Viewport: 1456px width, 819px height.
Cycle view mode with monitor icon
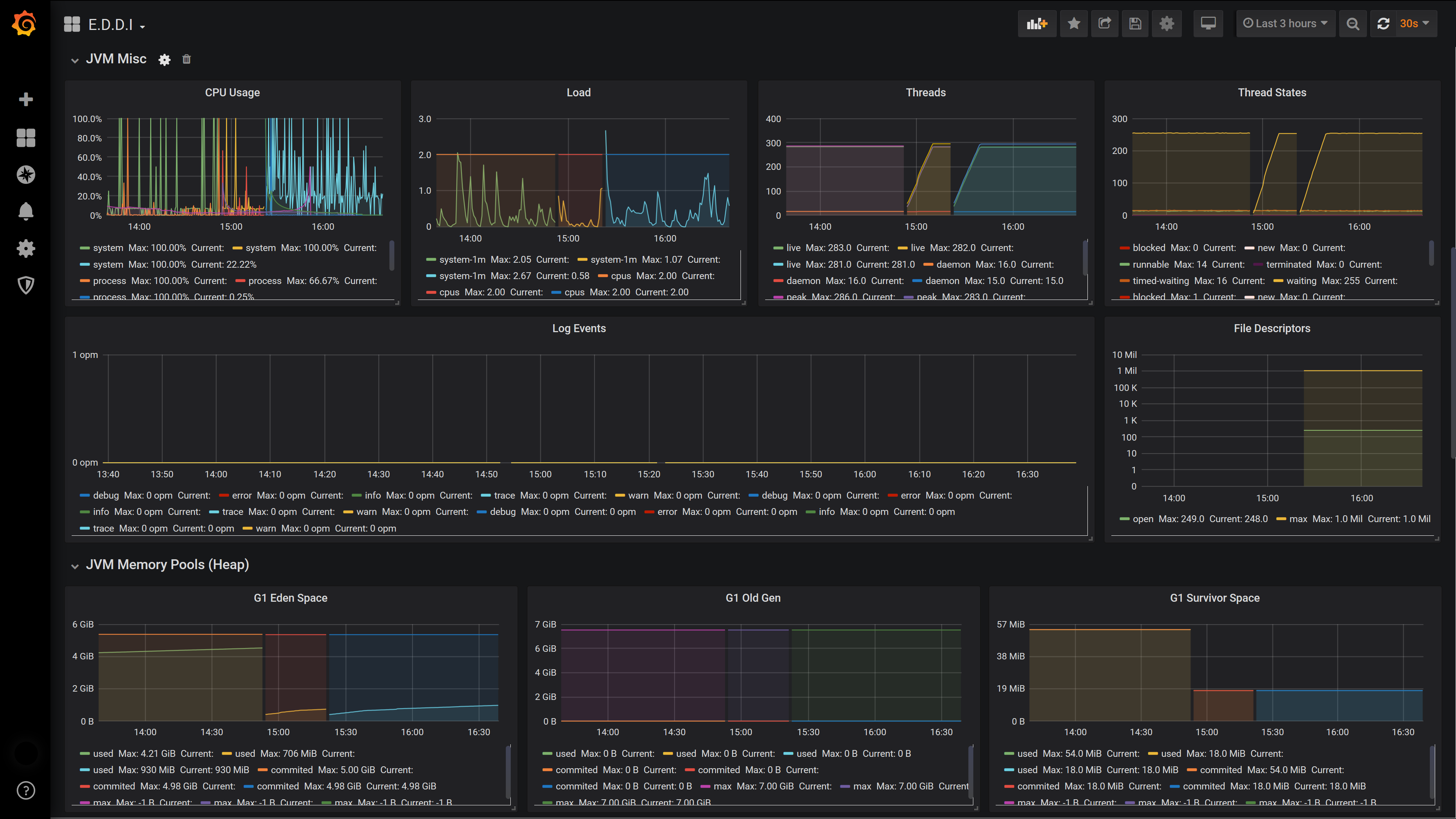(1208, 24)
